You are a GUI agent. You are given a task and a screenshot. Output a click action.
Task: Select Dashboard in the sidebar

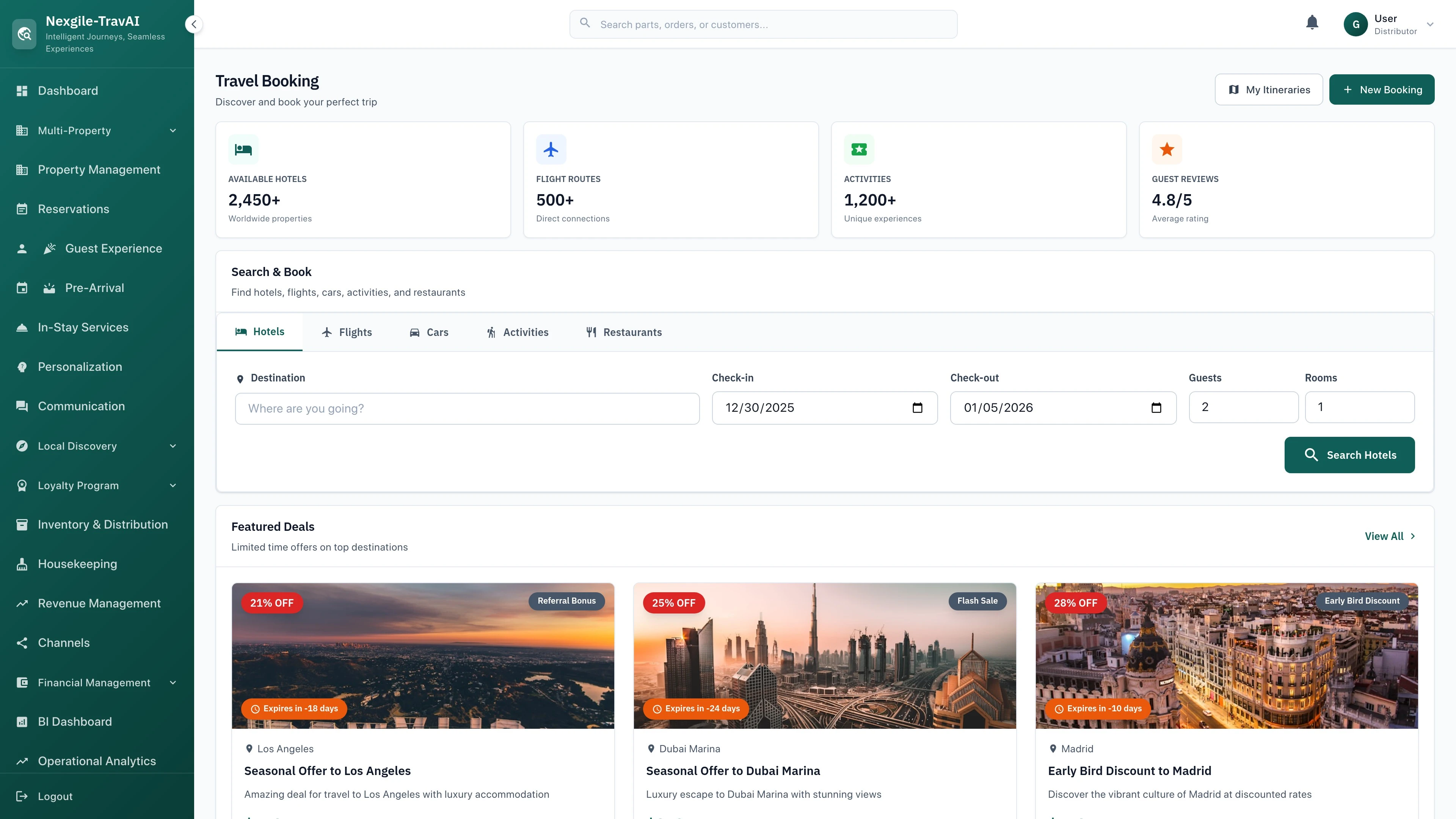[67, 91]
